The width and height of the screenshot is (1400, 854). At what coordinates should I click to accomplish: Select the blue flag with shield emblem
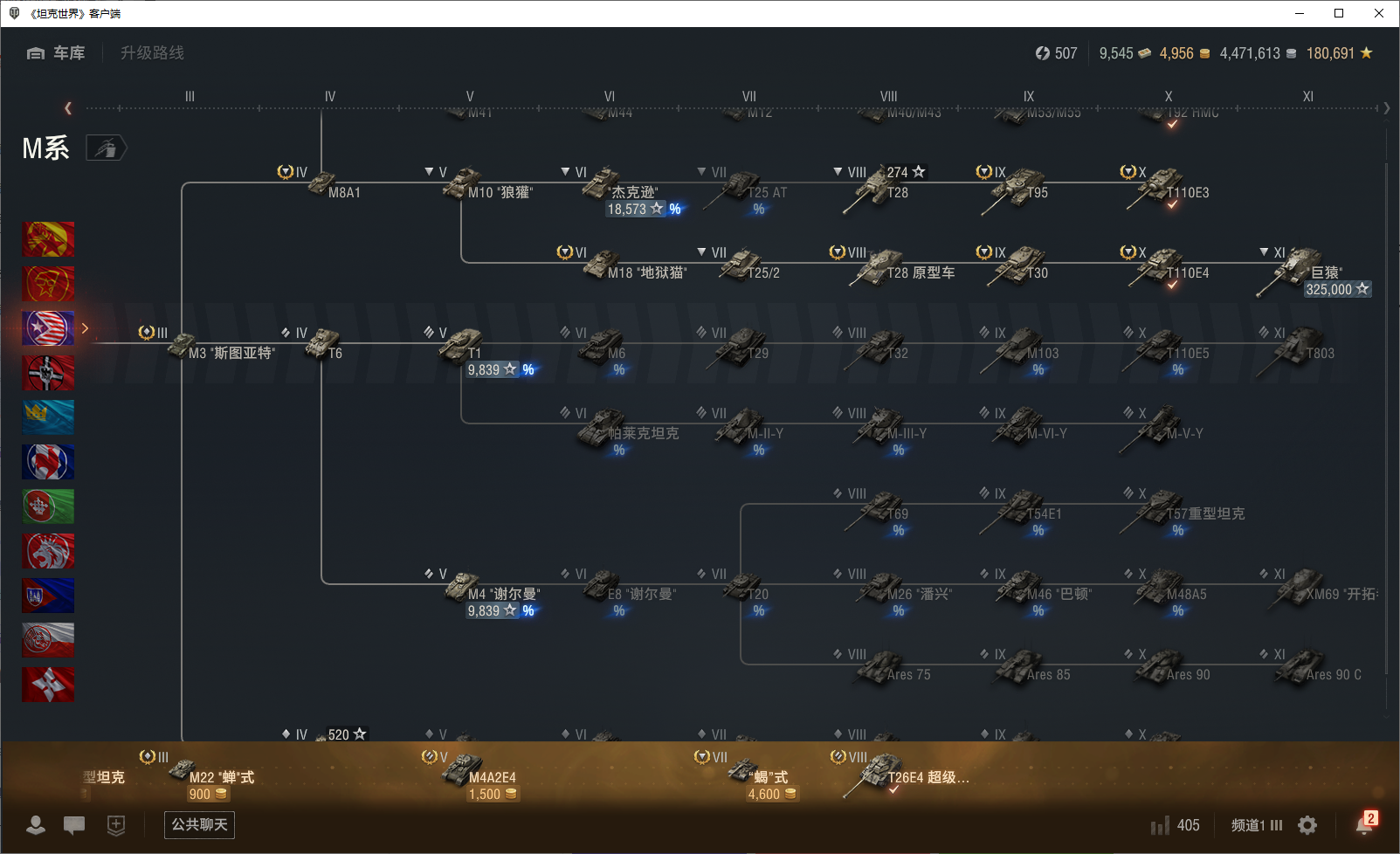point(48,596)
